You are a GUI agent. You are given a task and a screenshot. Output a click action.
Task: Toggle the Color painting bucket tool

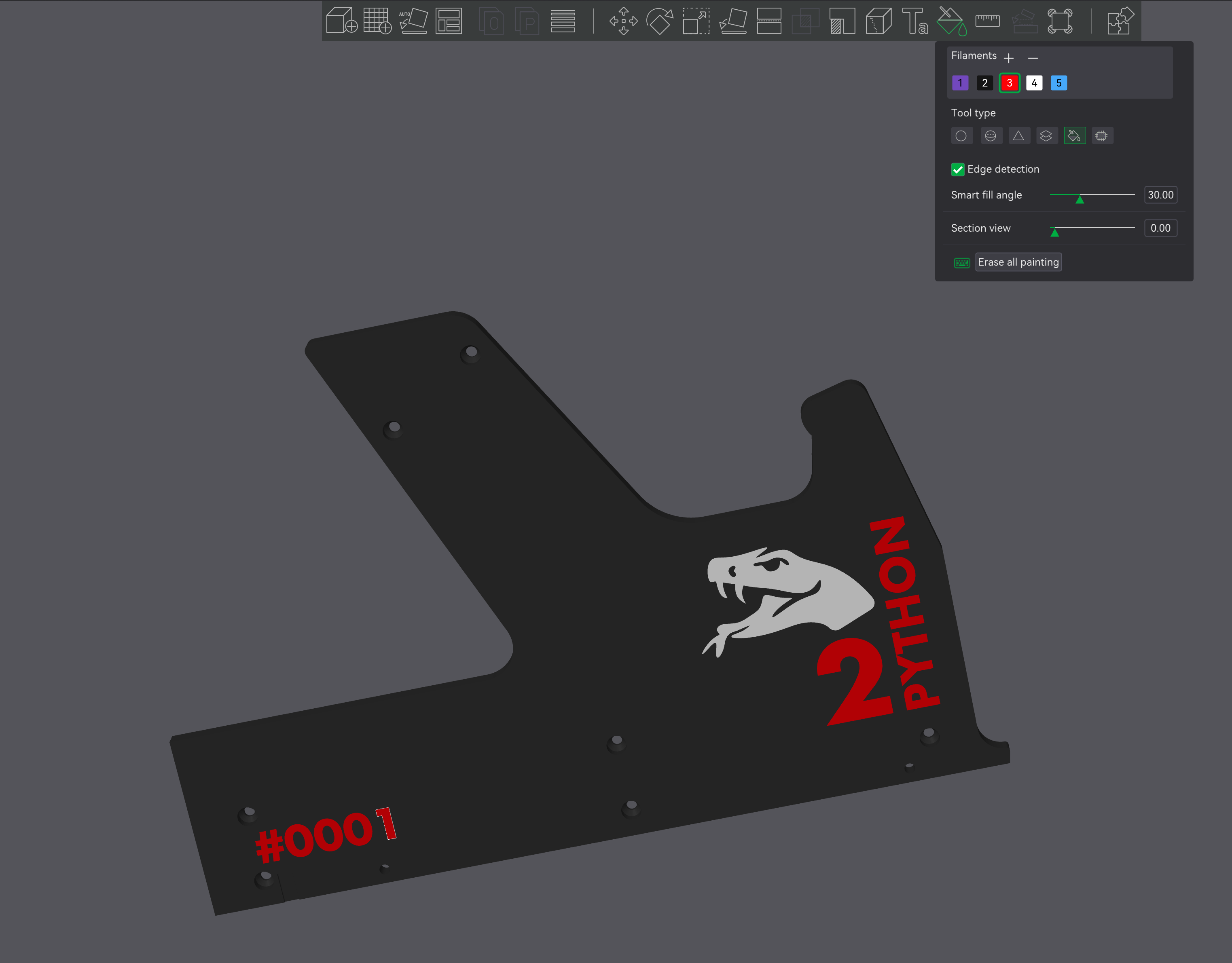tap(951, 21)
